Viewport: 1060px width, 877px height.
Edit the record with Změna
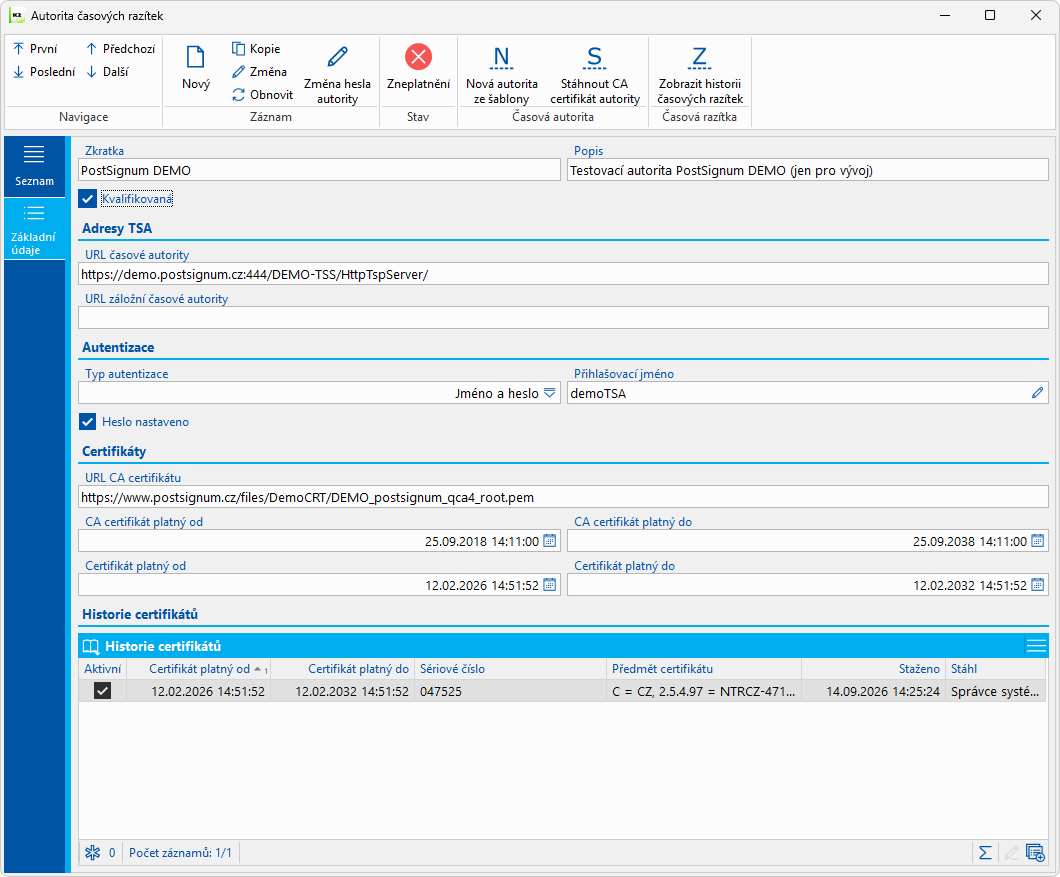pos(260,72)
